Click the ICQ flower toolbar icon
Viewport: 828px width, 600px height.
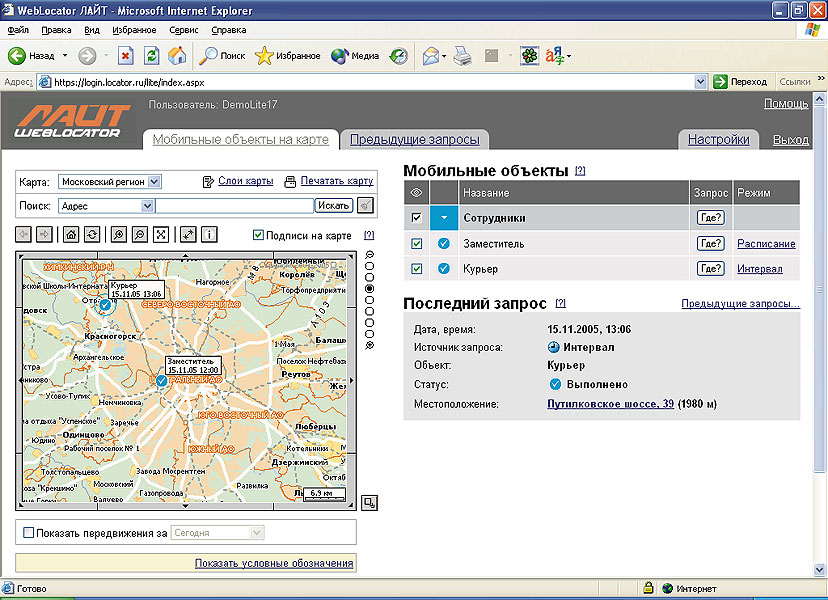coord(529,55)
